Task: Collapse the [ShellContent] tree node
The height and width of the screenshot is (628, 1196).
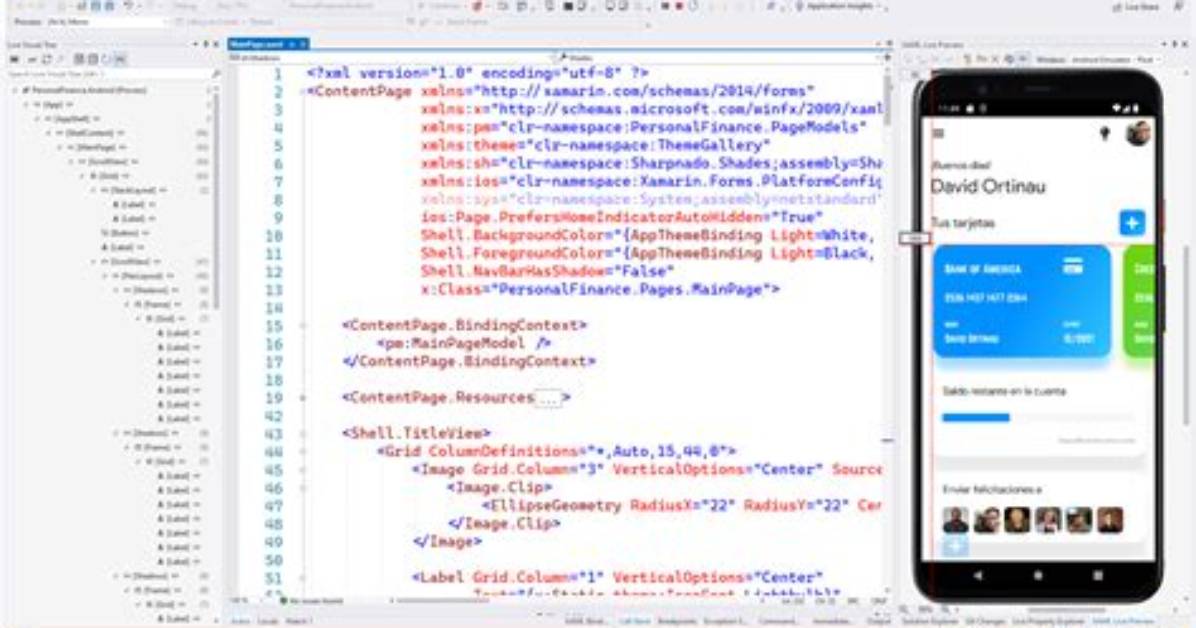Action: (50, 133)
